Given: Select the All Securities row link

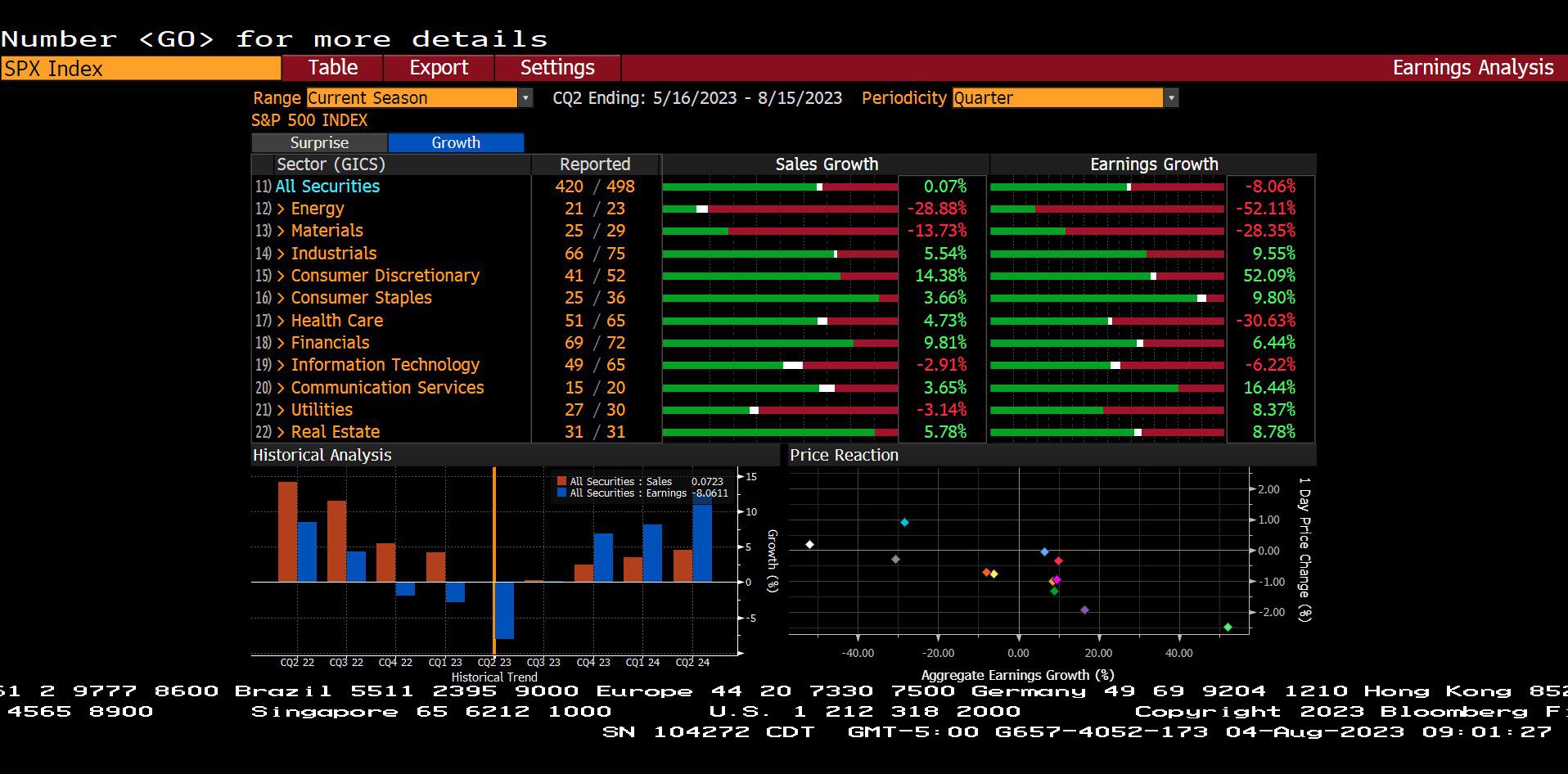Looking at the screenshot, I should [x=327, y=187].
